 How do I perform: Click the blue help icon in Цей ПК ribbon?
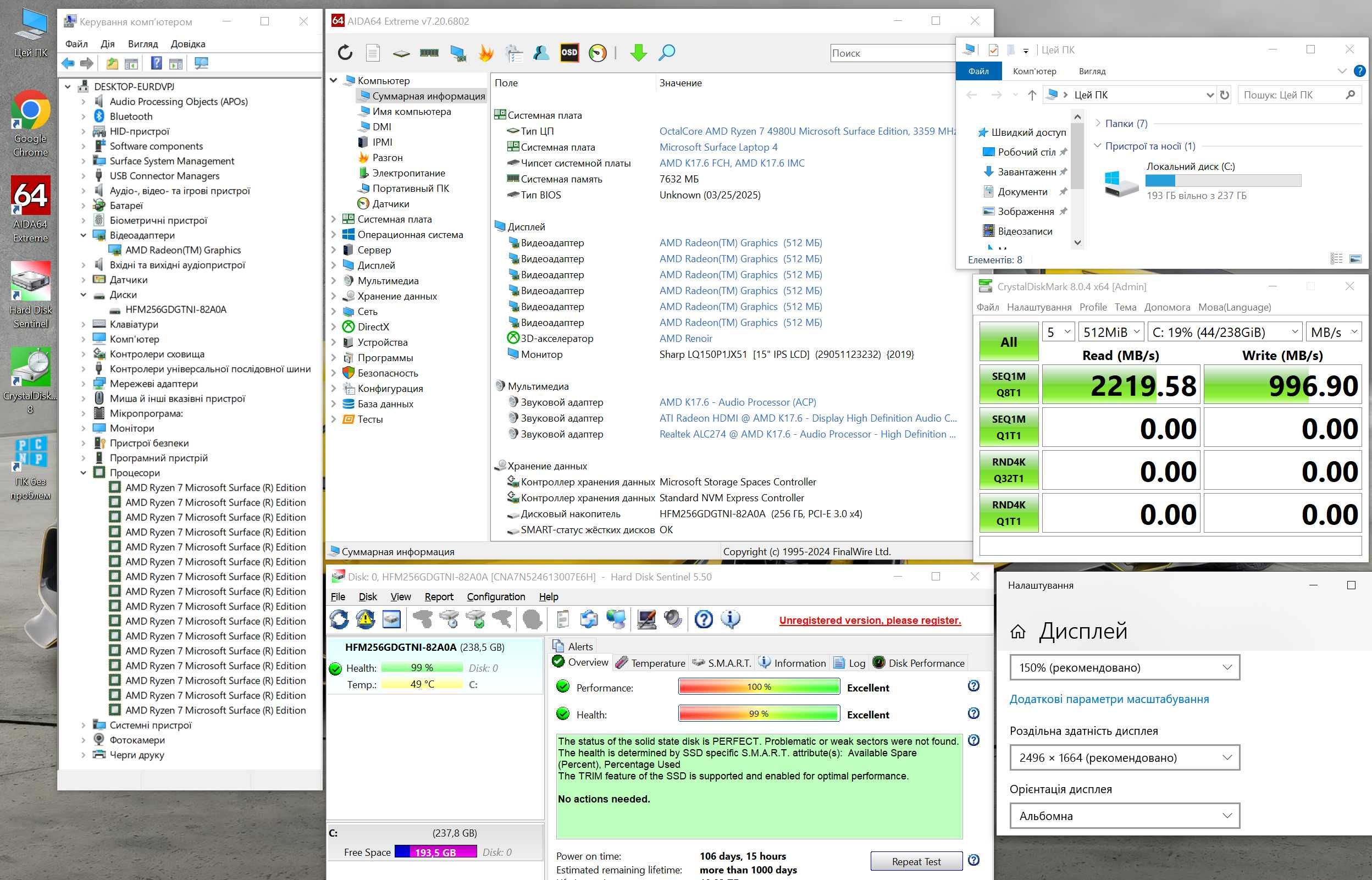[1359, 71]
